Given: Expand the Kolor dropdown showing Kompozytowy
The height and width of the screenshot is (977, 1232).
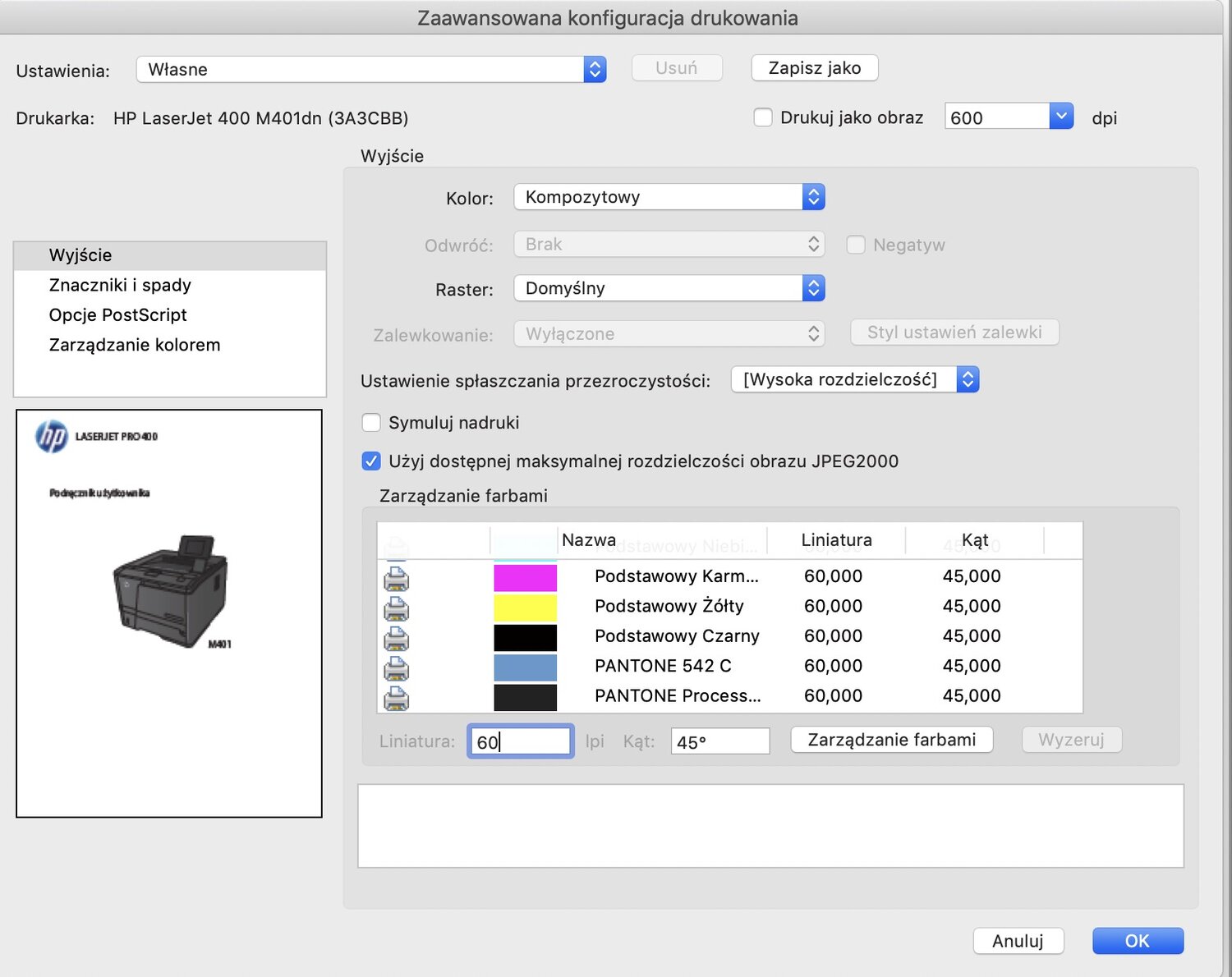Looking at the screenshot, I should click(812, 197).
